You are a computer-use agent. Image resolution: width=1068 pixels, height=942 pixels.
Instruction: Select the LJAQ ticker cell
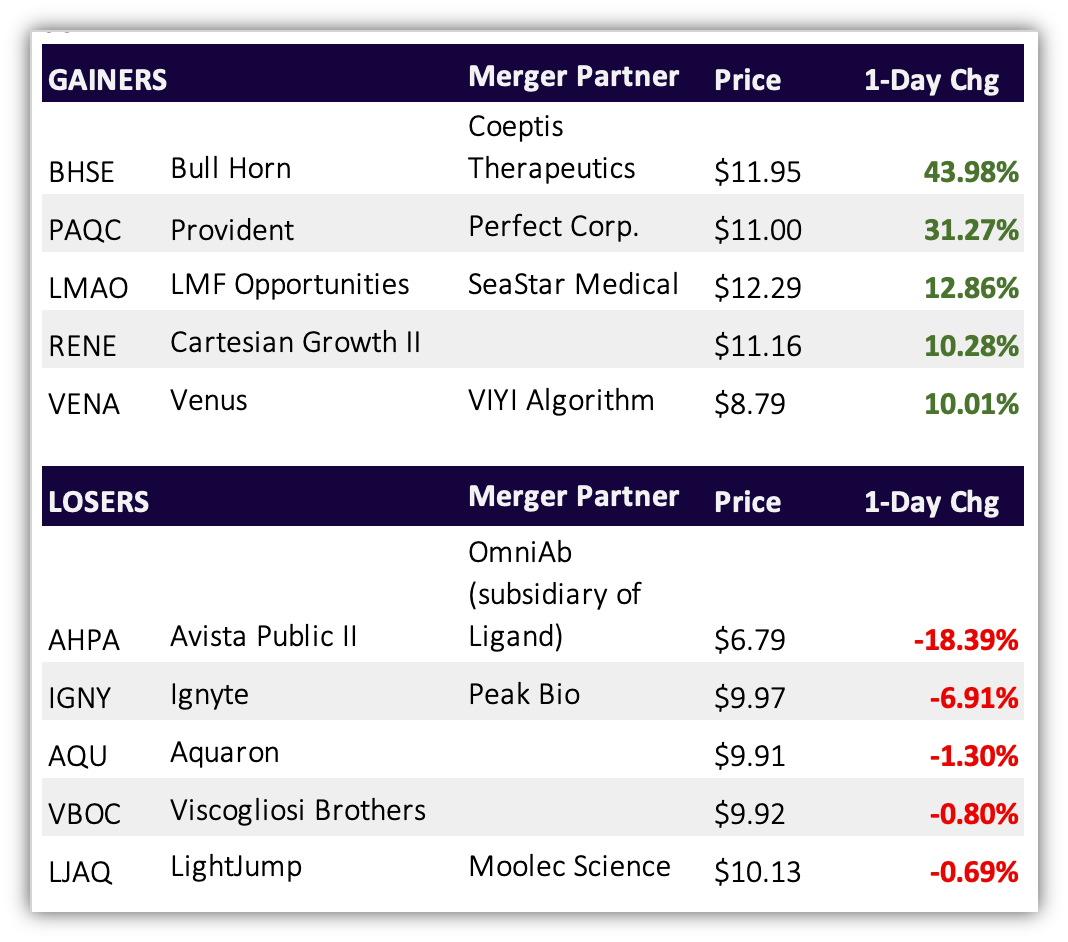coord(80,872)
